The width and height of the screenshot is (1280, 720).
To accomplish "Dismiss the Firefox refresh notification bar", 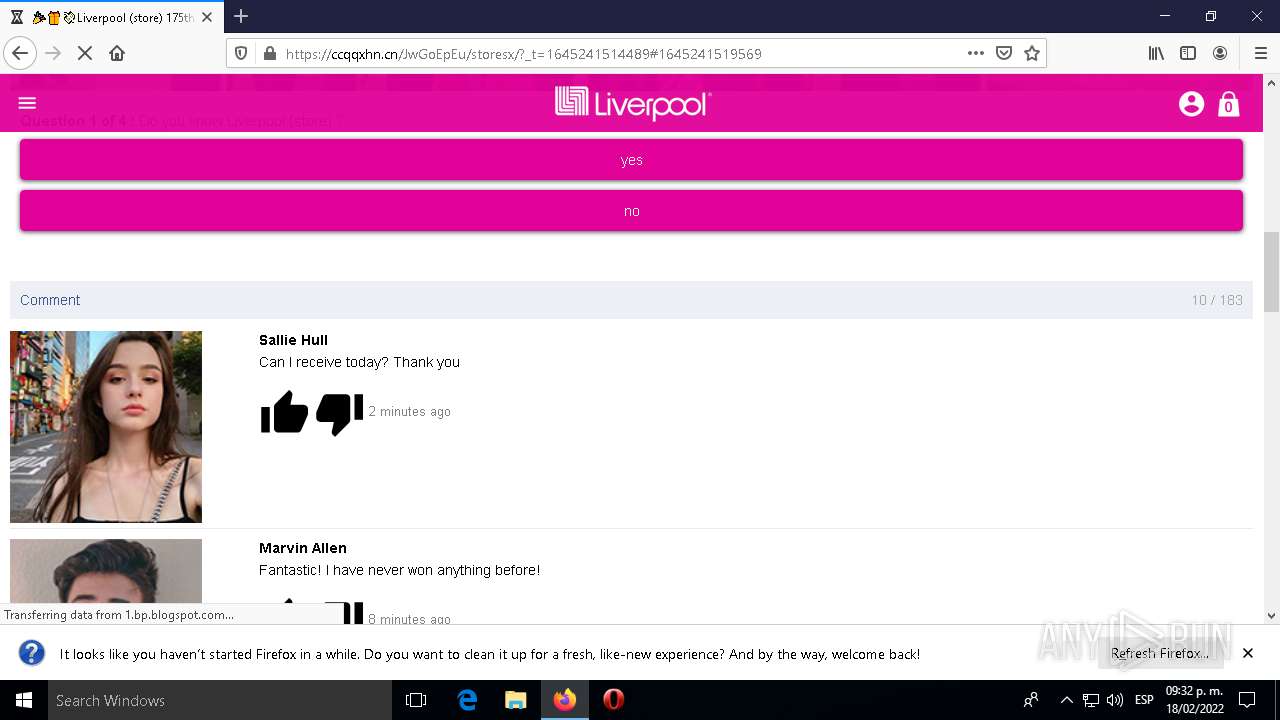I will coord(1248,653).
